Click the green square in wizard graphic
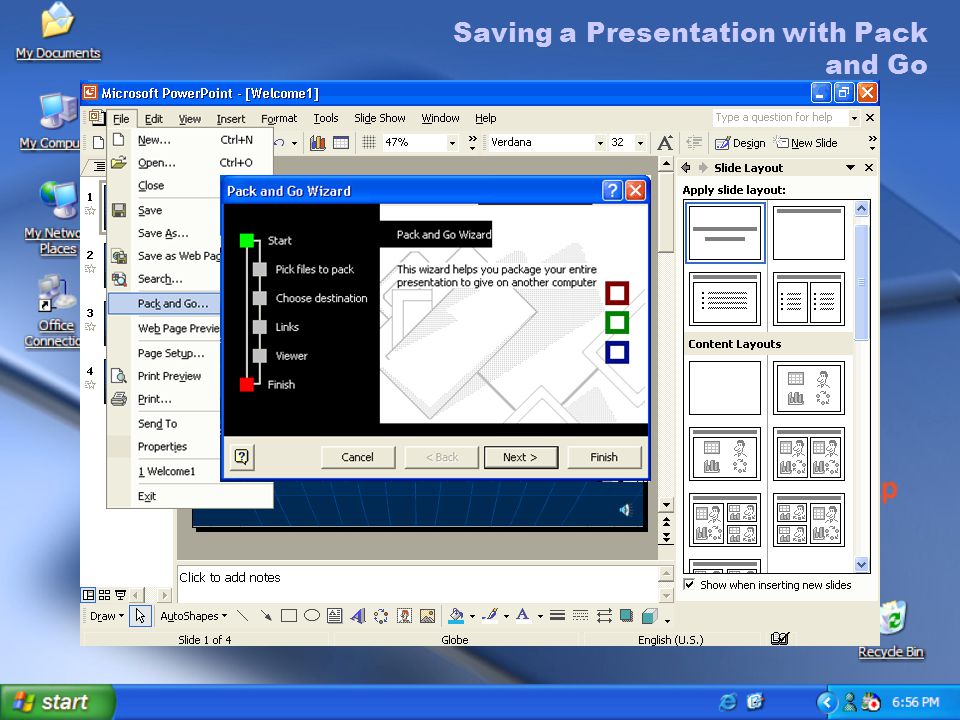Viewport: 960px width, 720px height. pos(617,323)
